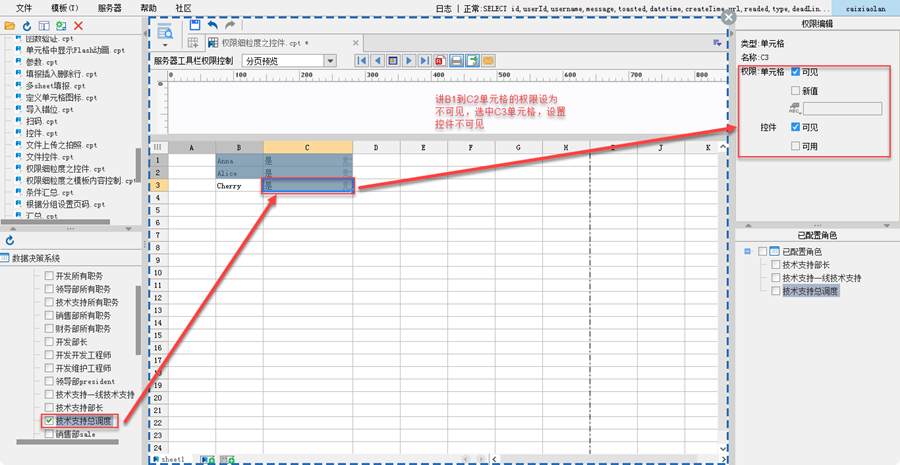Click the undo arrow icon
The height and width of the screenshot is (465, 900).
[x=213, y=25]
